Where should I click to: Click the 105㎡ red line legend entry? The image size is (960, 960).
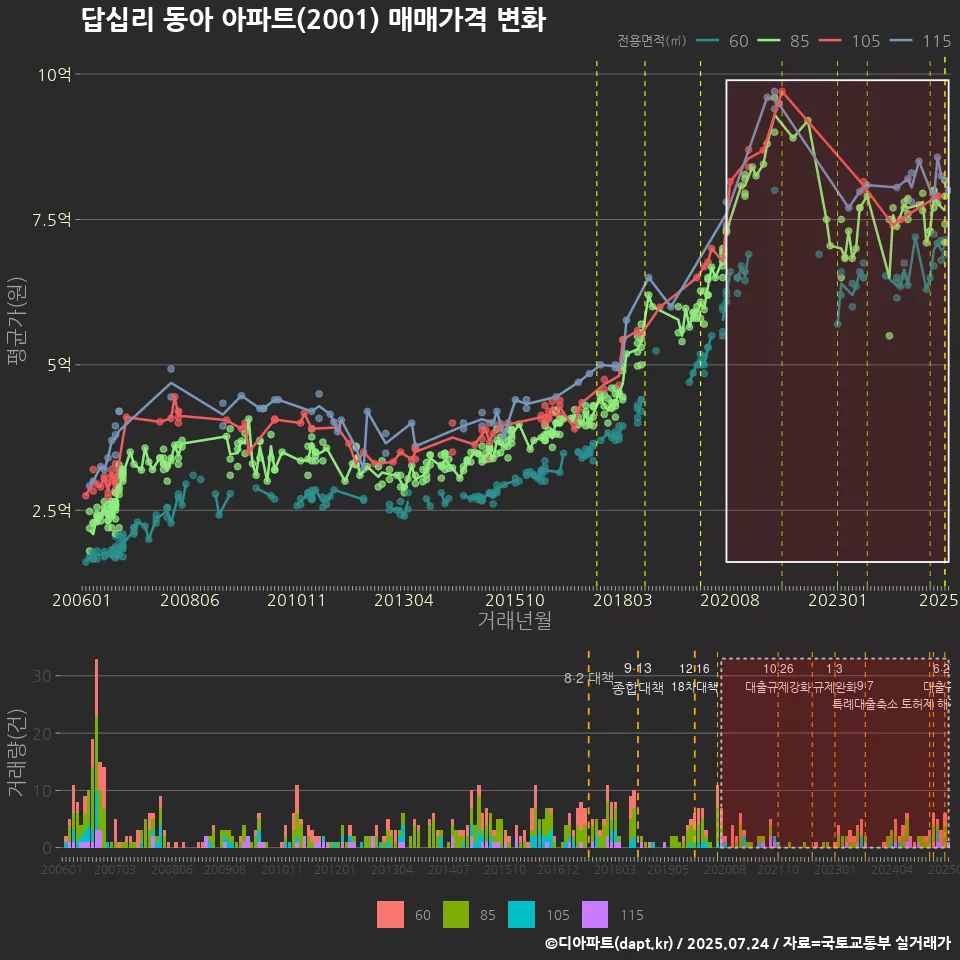pos(850,41)
